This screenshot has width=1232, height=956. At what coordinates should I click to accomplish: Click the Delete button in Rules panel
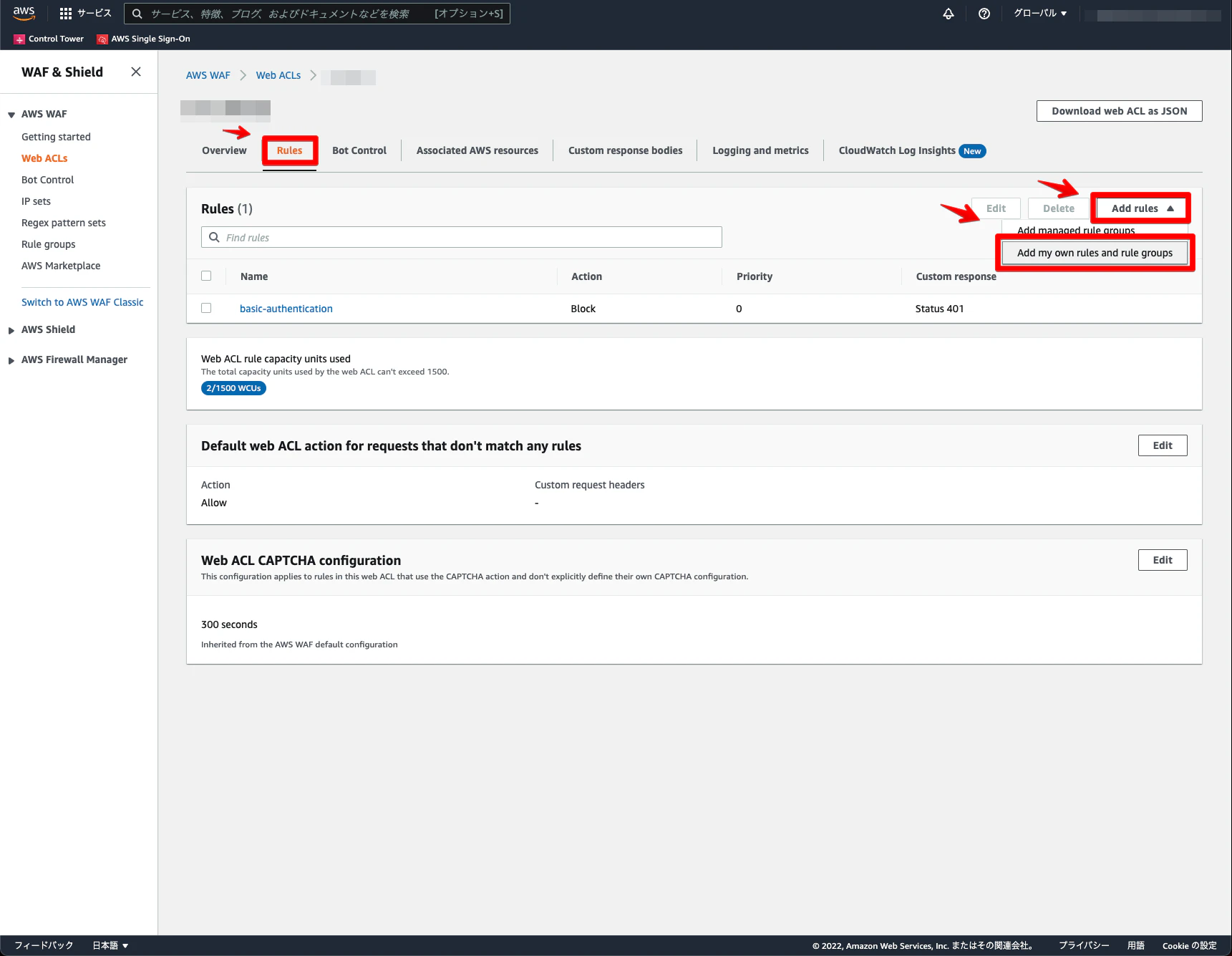(x=1058, y=208)
